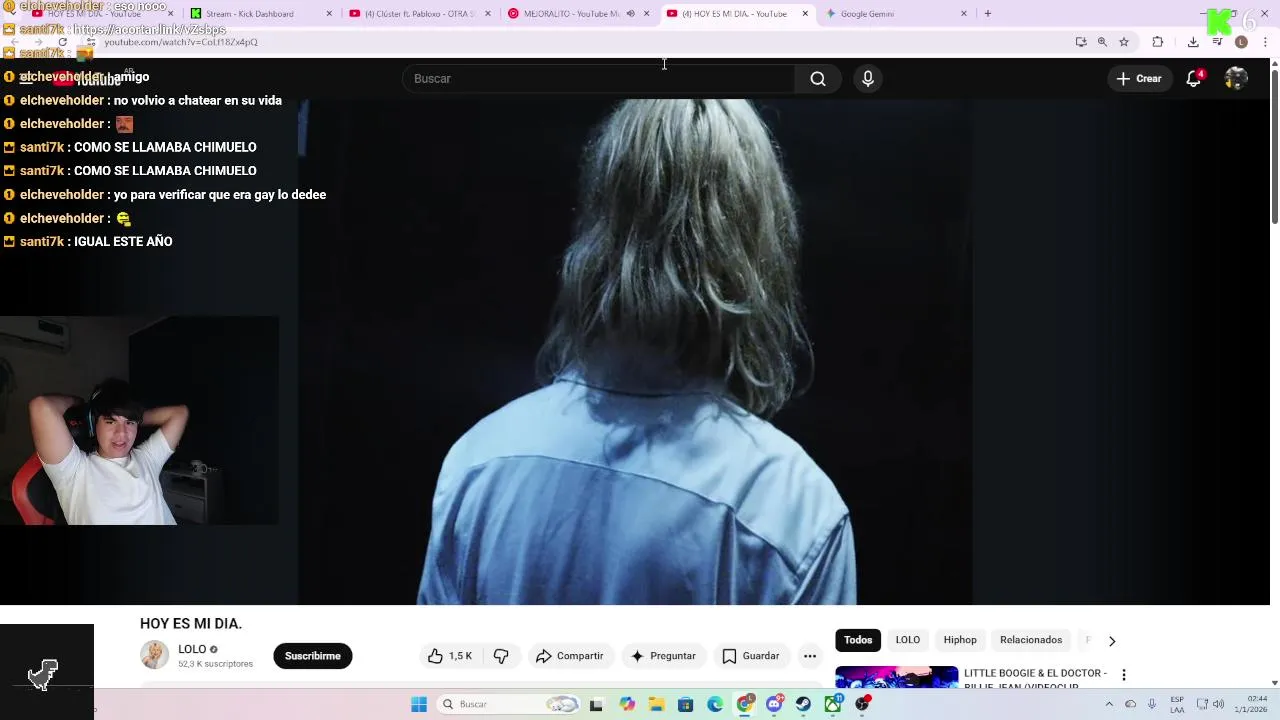
Task: Open the taskbar volume control
Action: pos(1219,704)
